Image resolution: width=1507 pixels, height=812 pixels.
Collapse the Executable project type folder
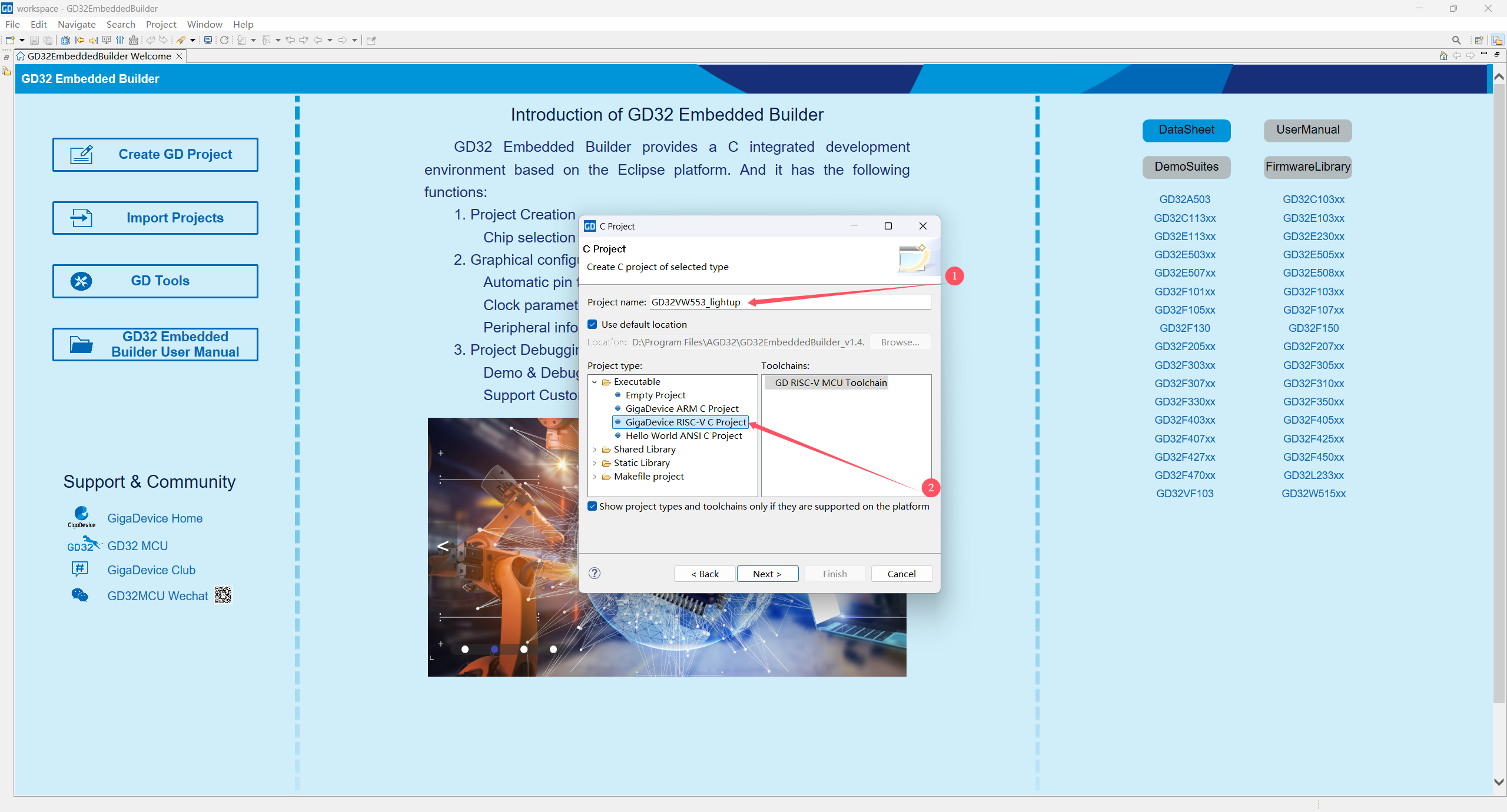(595, 382)
